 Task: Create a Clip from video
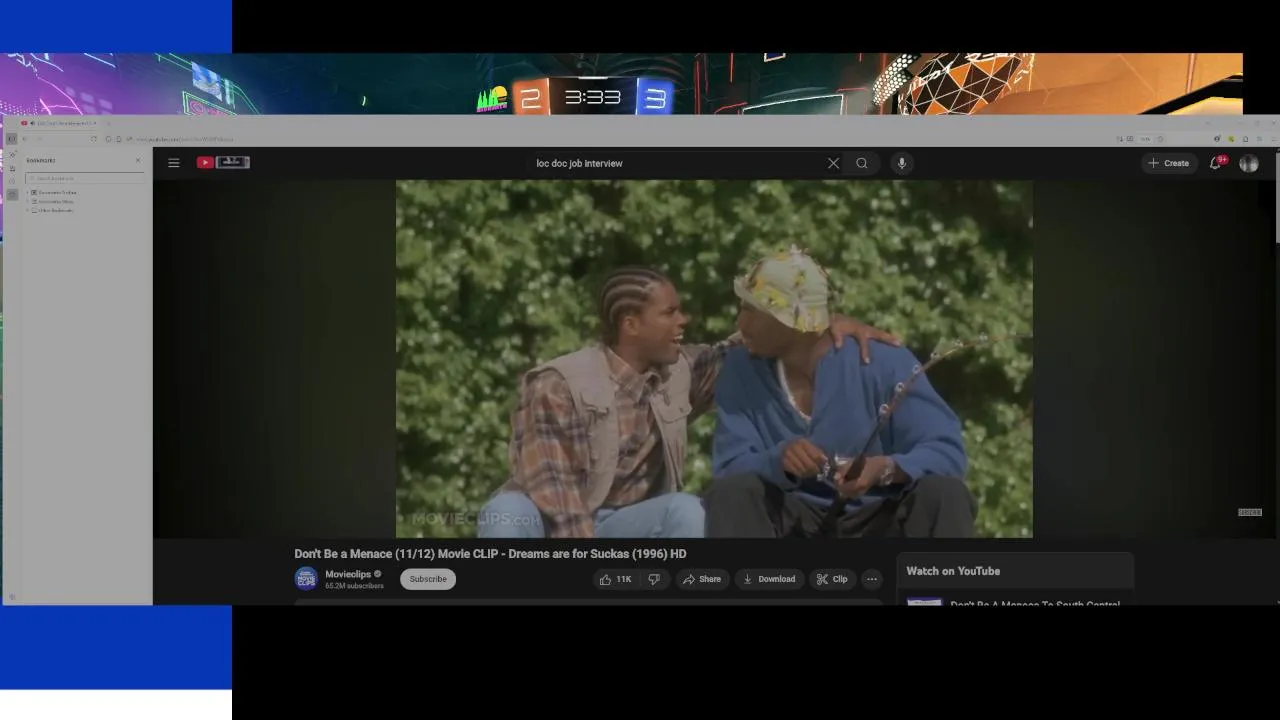832,579
